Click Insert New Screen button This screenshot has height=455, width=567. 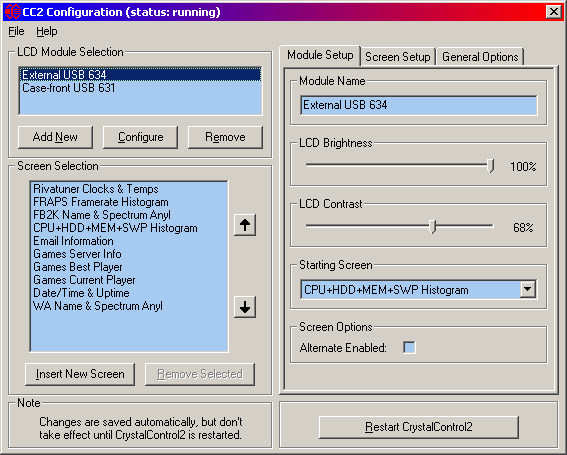coord(80,374)
